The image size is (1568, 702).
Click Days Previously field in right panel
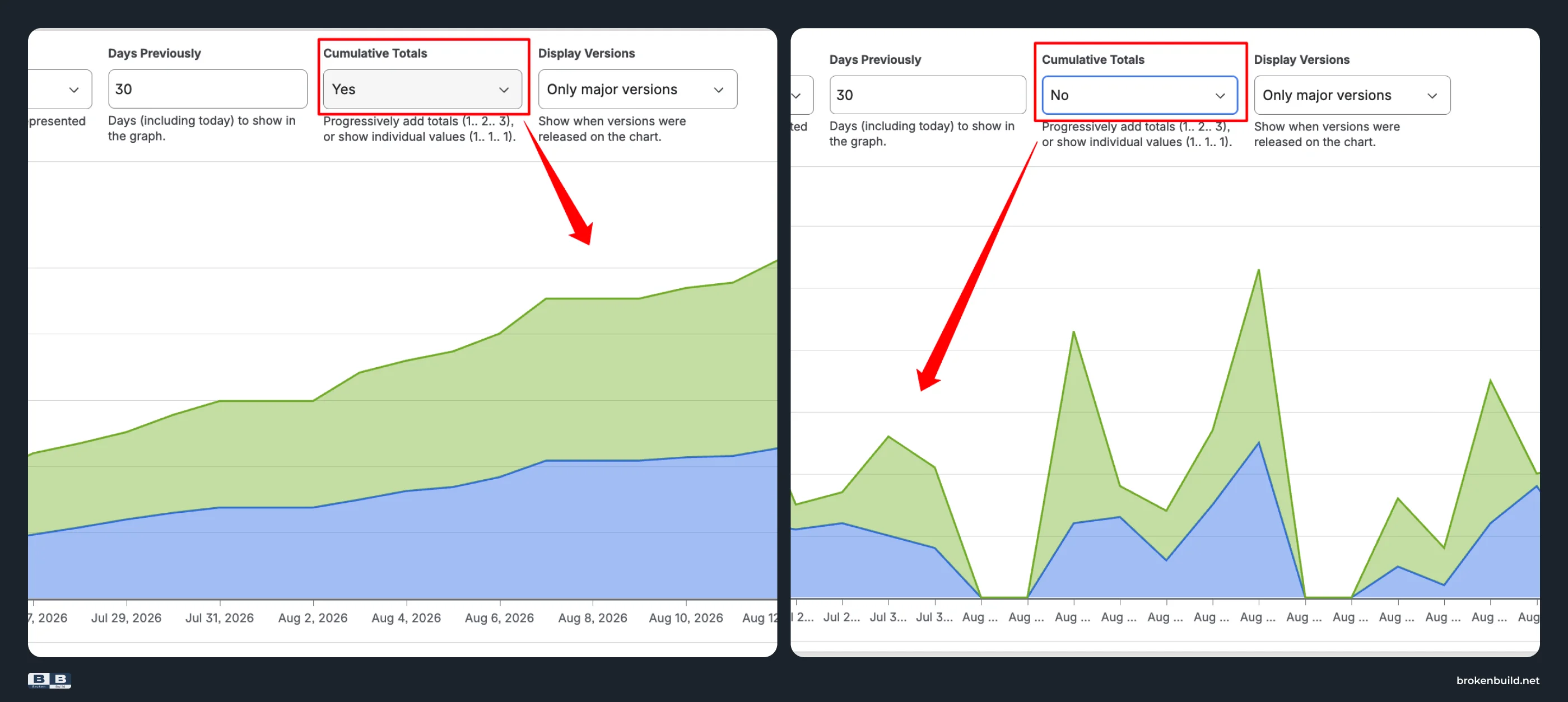[x=927, y=95]
